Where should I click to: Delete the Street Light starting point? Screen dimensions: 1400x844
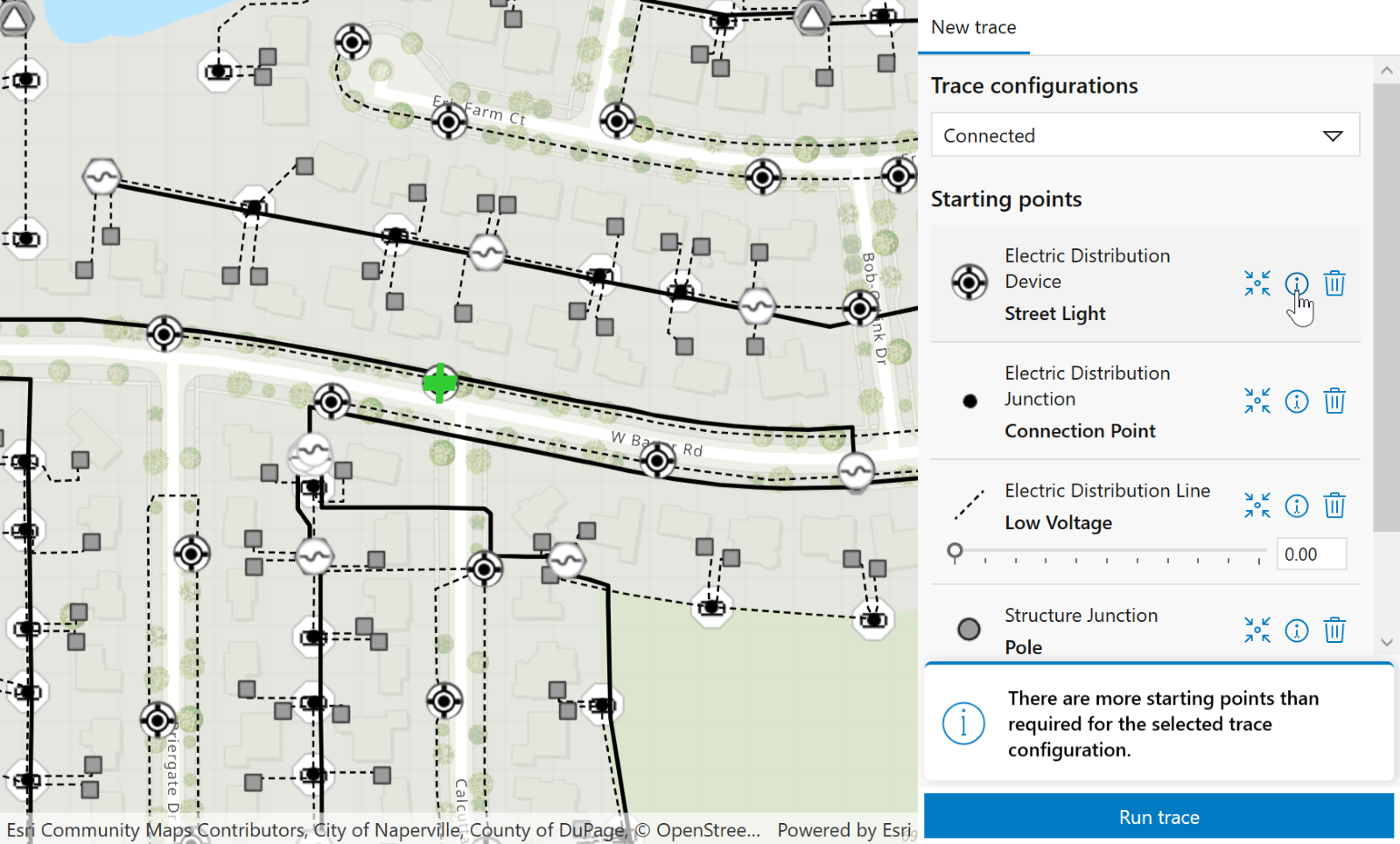tap(1334, 283)
